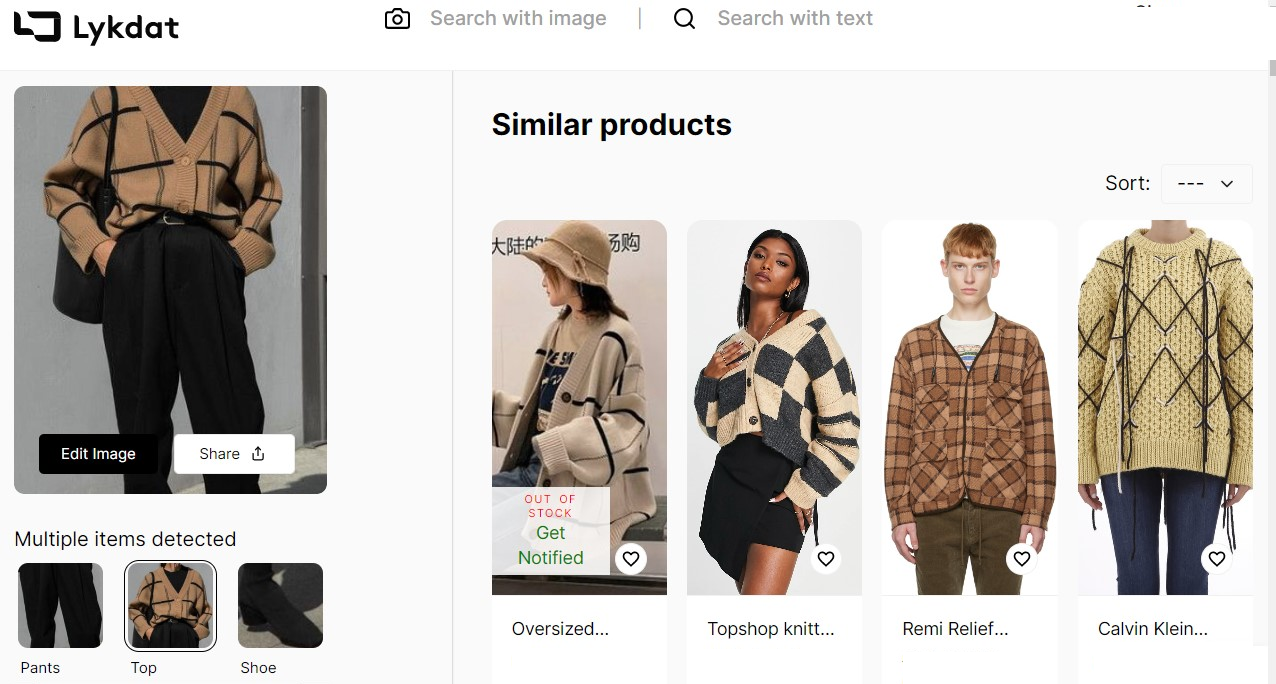The width and height of the screenshot is (1276, 684).
Task: Click Get Notified on out-of-stock cardigan
Action: [550, 545]
